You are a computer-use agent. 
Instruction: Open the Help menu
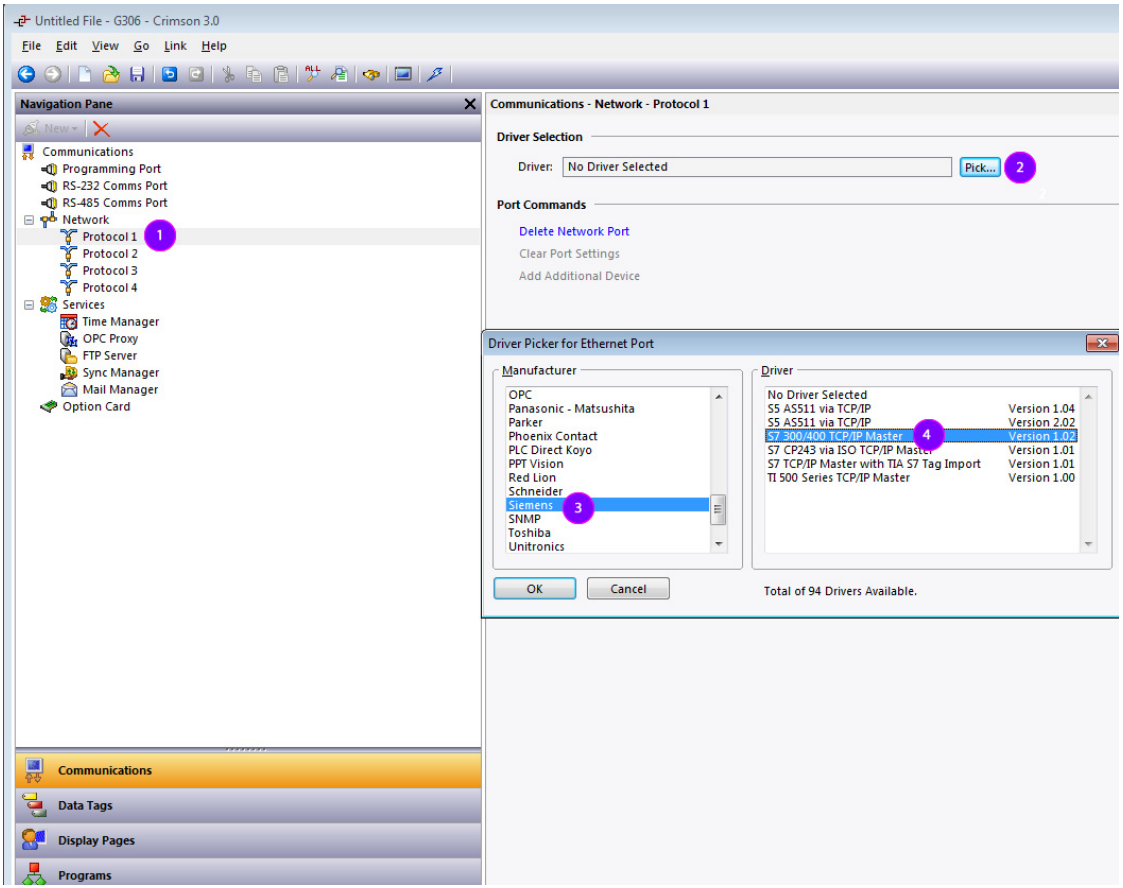[x=213, y=46]
